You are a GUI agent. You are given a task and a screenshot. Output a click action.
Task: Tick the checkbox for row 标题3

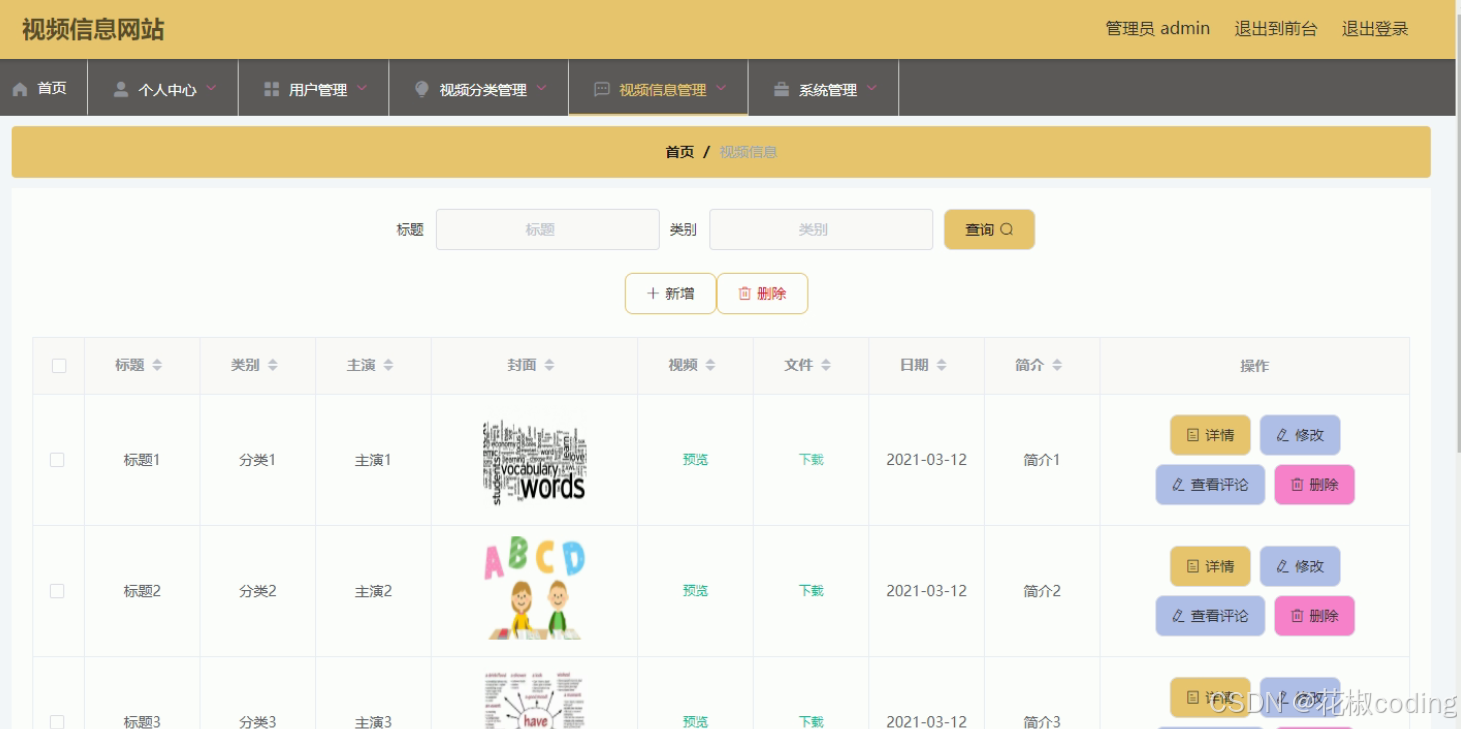[57, 722]
